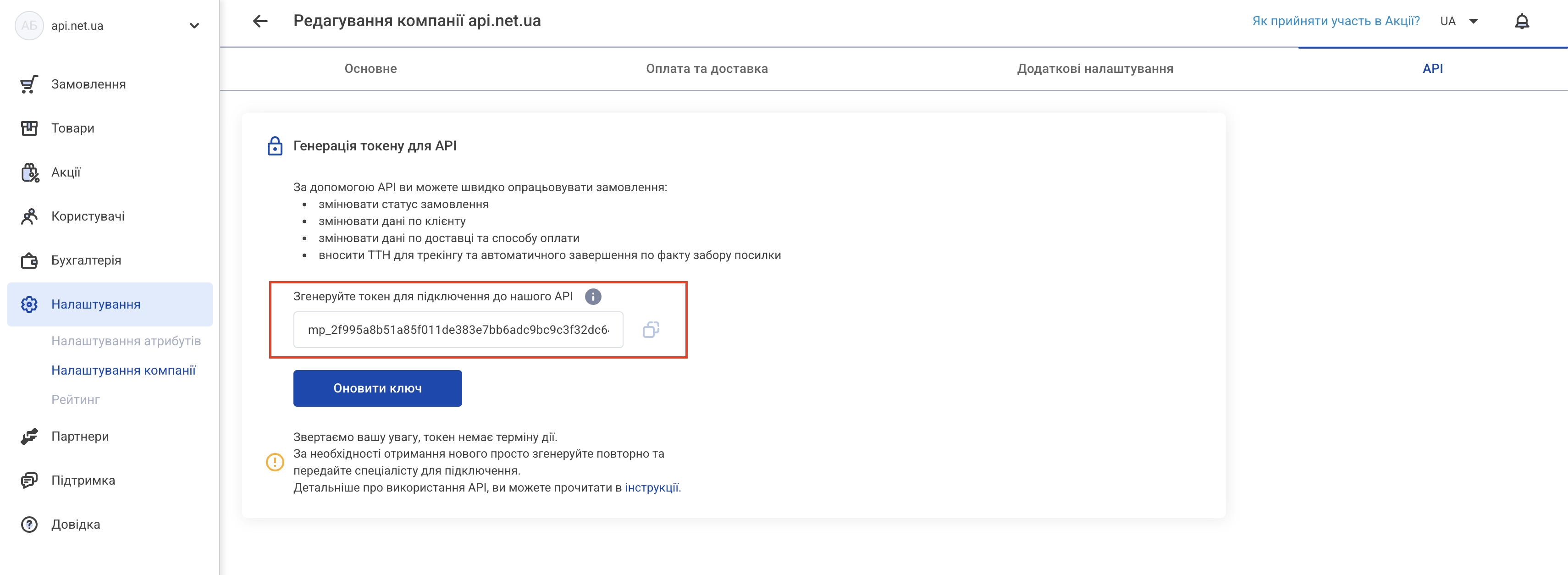Viewport: 1568px width, 575px height.
Task: Click the Акції shopping bag icon
Action: point(29,173)
